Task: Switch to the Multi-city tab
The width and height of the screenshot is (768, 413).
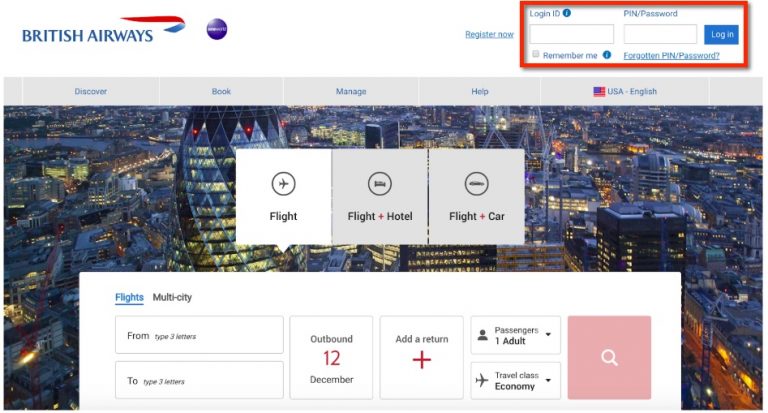Action: tap(172, 297)
